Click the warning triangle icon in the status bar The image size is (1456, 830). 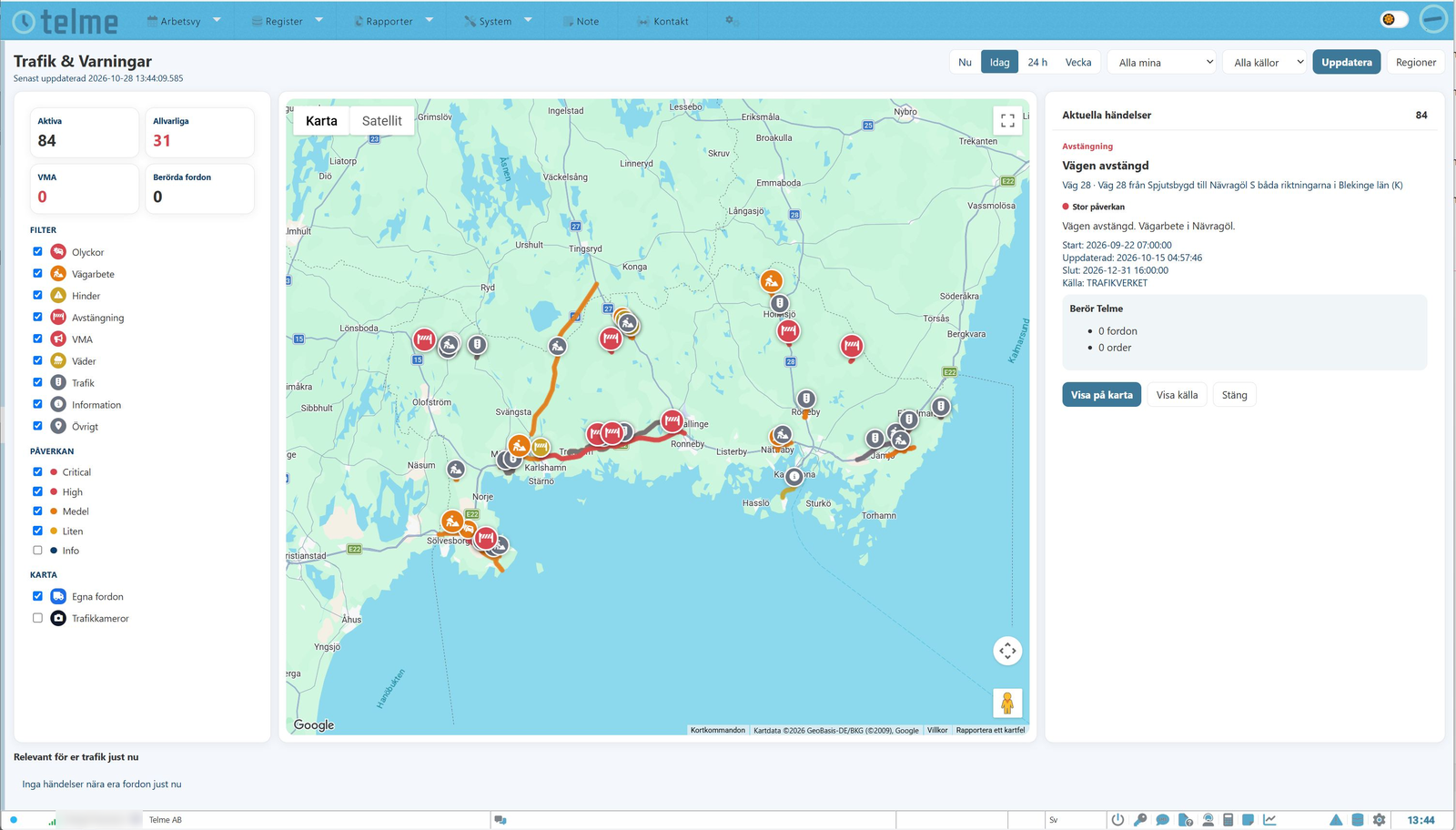click(1336, 820)
